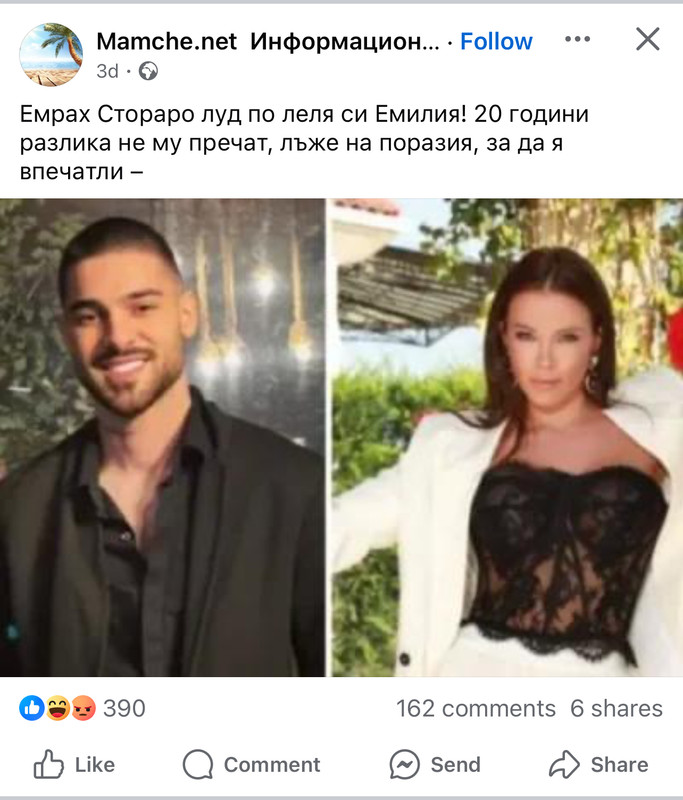The height and width of the screenshot is (800, 683).
Task: View the 162 comments
Action: click(476, 708)
